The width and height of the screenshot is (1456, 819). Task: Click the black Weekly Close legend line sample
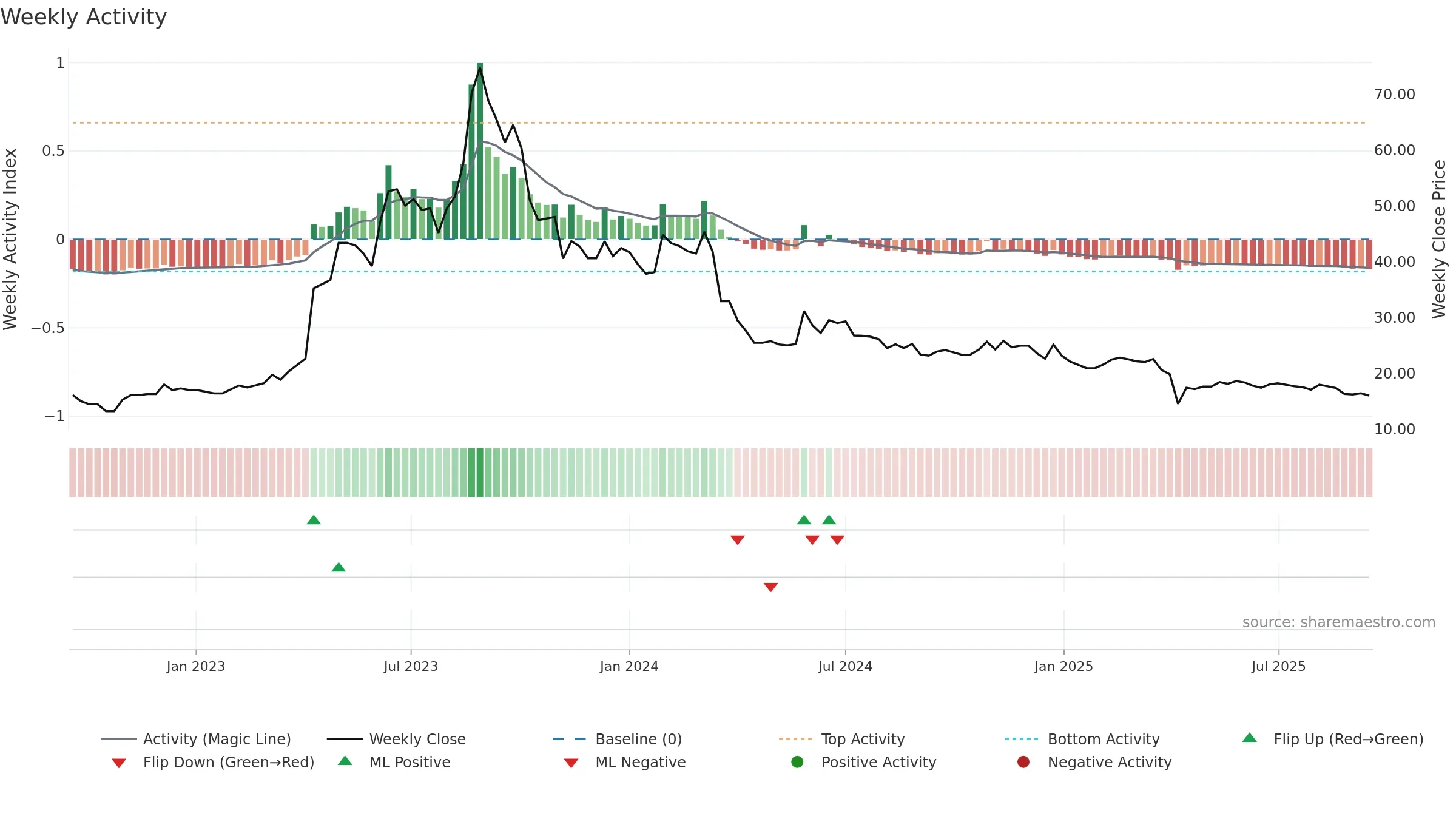point(345,739)
